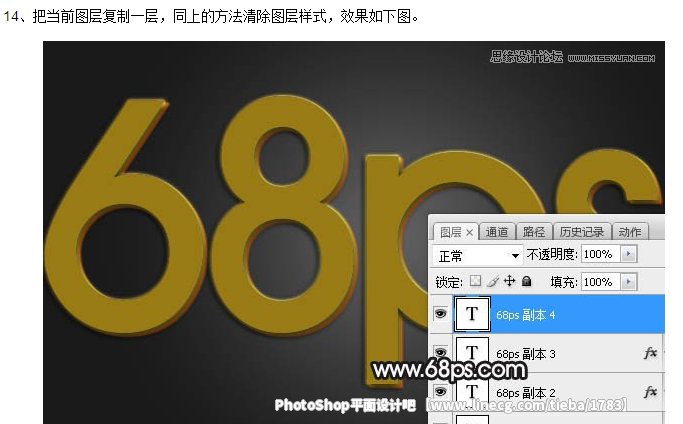Switch to the 通道 tab
683x424 pixels.
(x=497, y=232)
